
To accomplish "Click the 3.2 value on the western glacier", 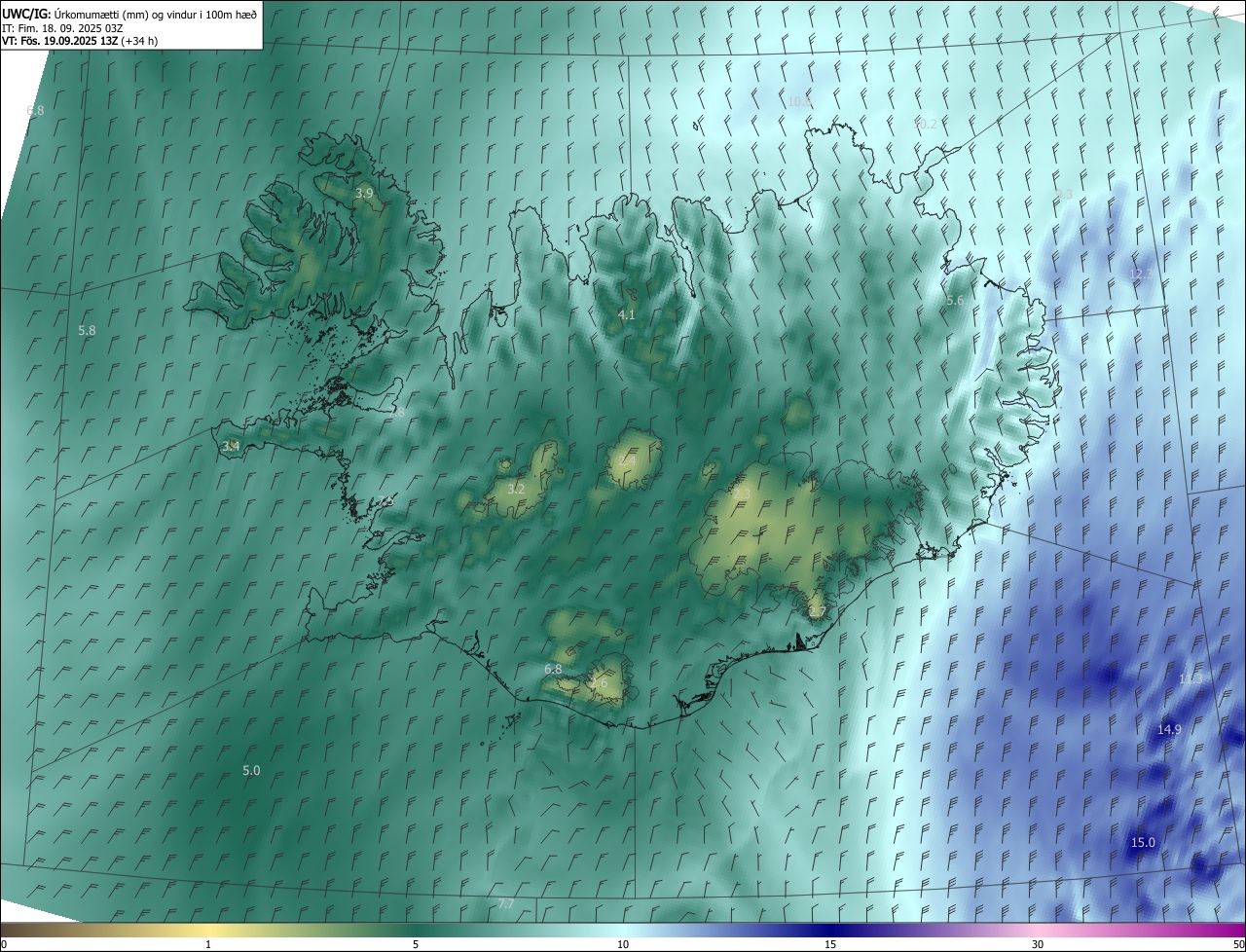I will click(517, 489).
